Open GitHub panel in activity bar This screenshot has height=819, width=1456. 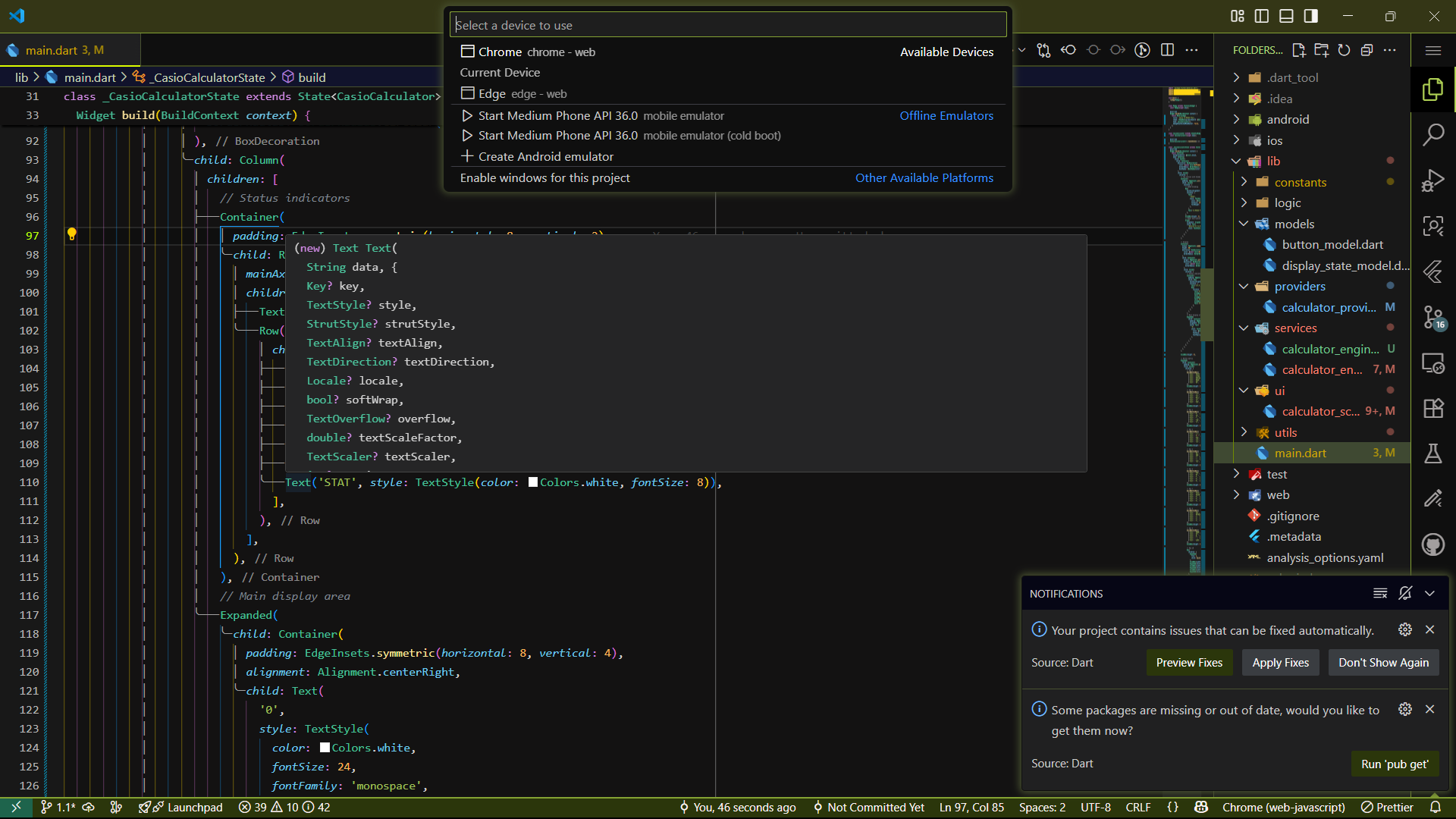(x=1432, y=544)
